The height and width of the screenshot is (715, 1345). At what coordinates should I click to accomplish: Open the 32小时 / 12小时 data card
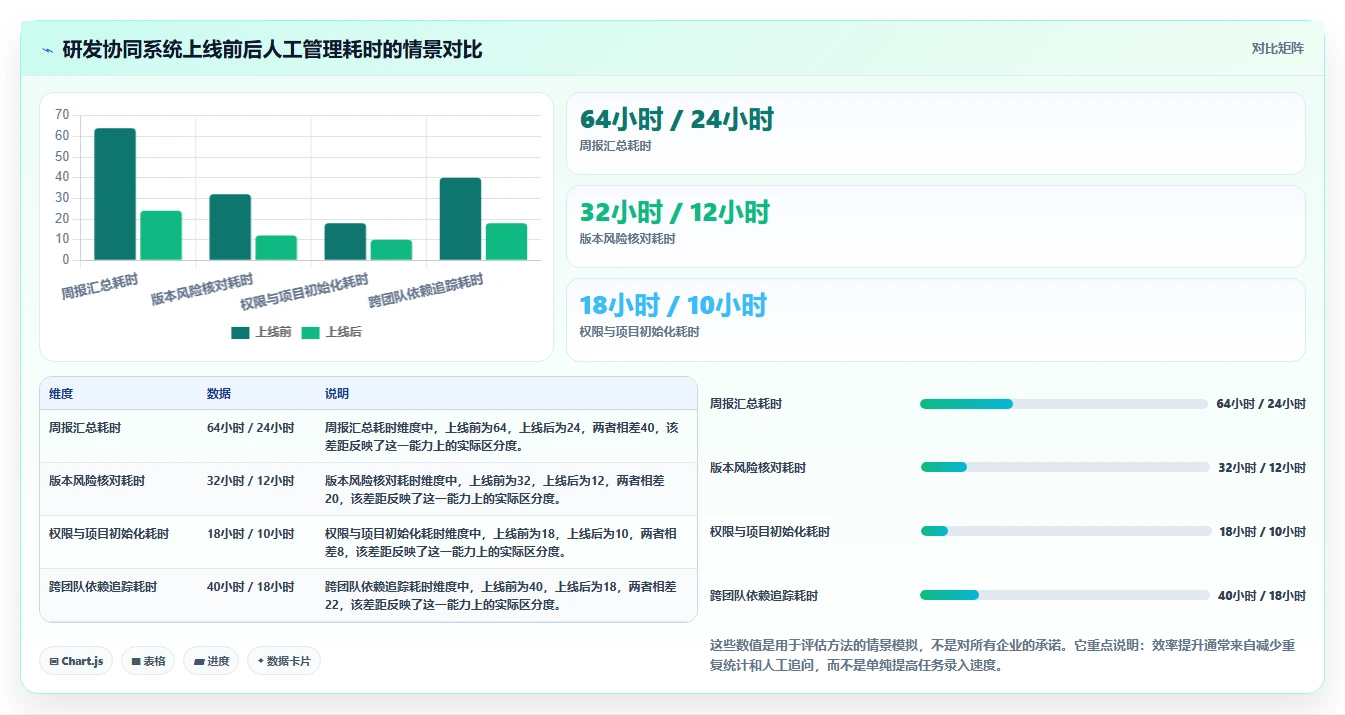(935, 227)
